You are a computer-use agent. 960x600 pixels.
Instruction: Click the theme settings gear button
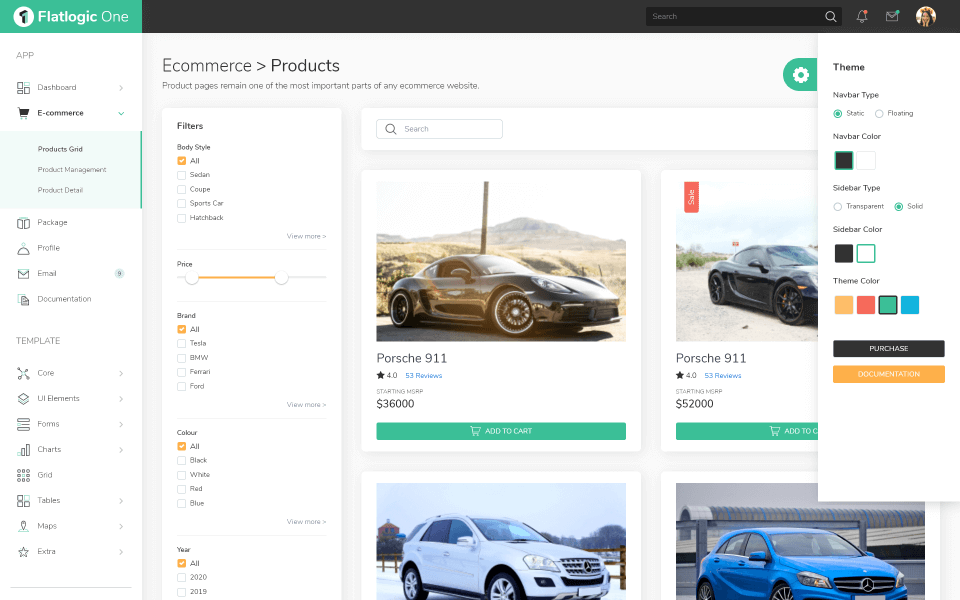800,74
